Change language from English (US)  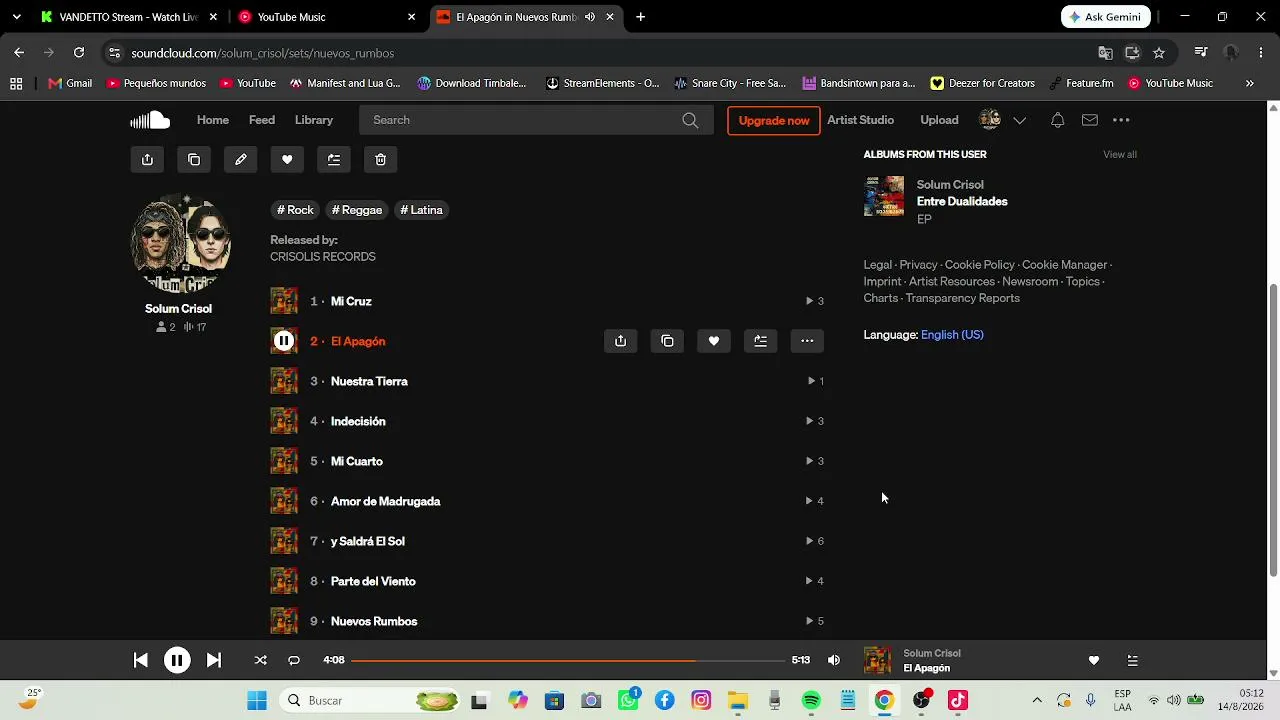click(952, 335)
